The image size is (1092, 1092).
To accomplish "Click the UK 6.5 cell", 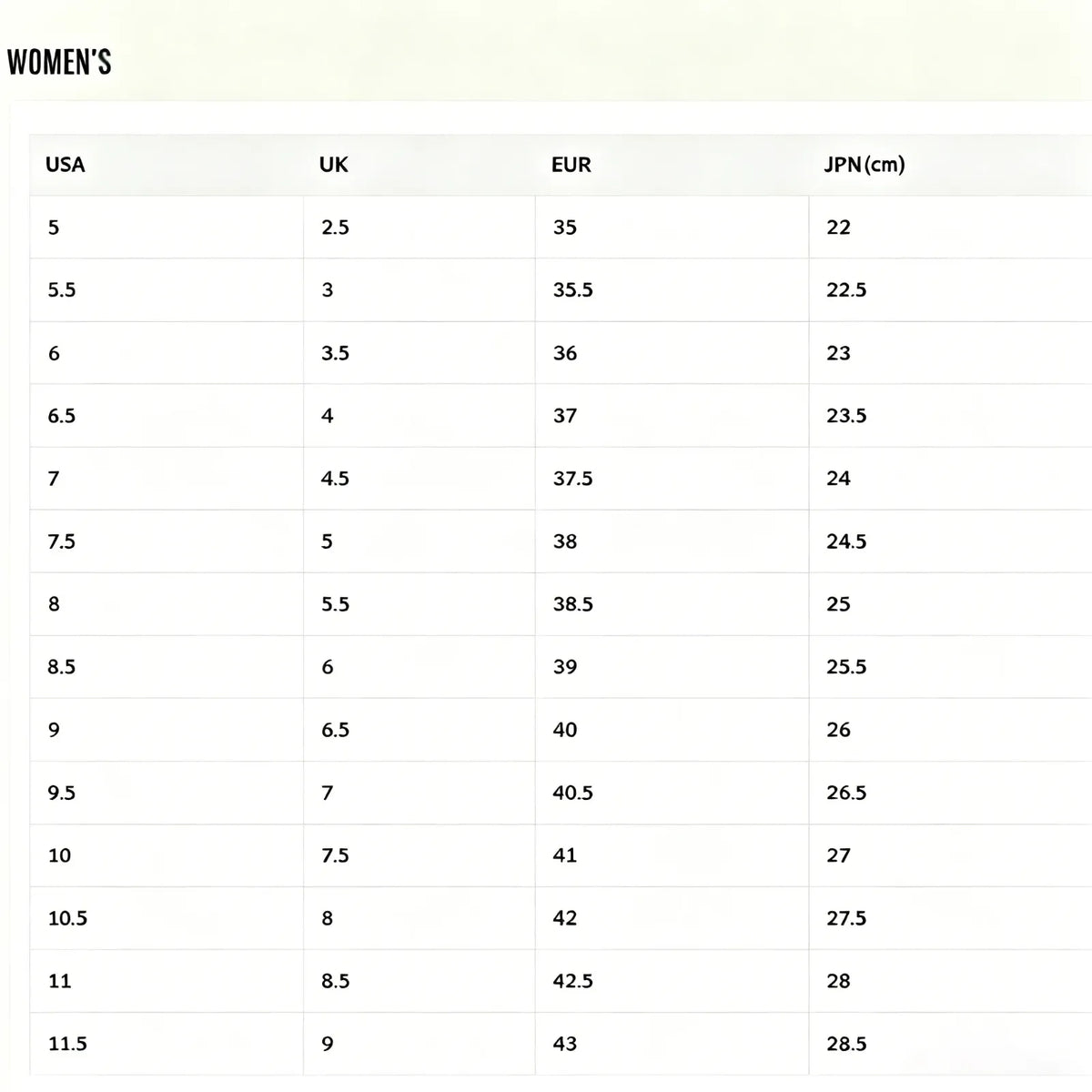I will click(420, 730).
